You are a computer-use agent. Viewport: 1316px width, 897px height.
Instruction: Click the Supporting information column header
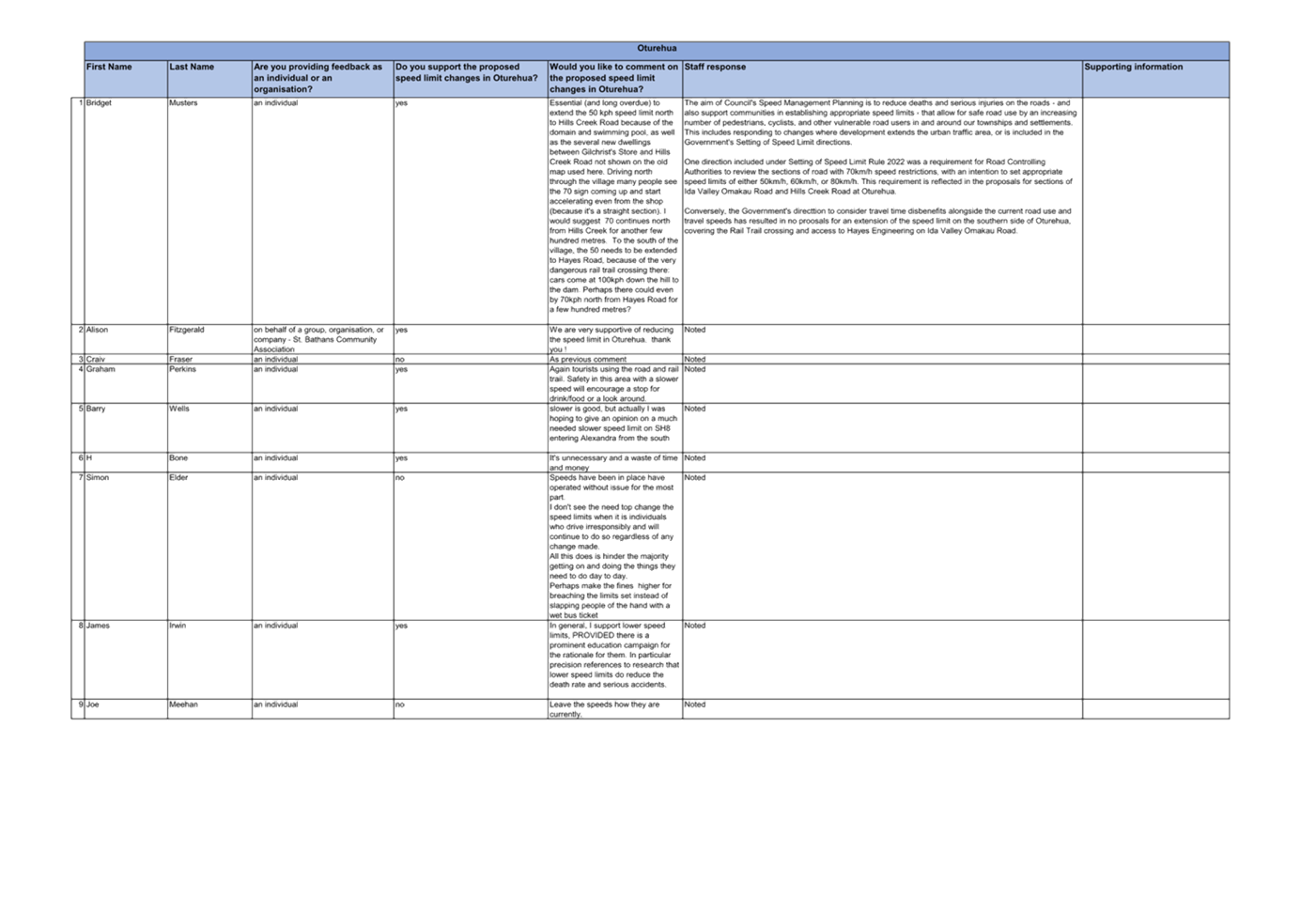click(1134, 68)
